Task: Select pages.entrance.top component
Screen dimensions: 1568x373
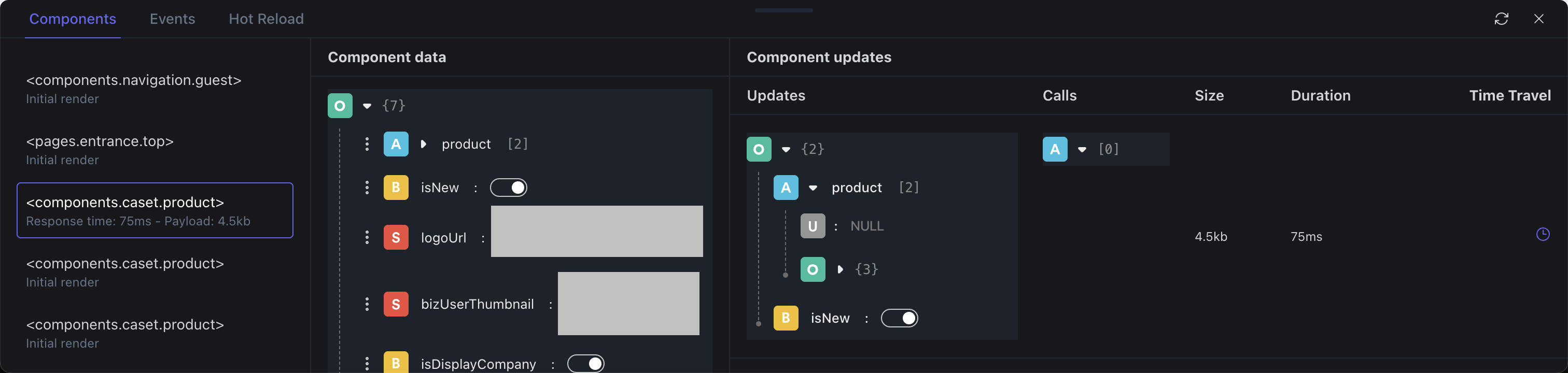Action: pos(155,150)
